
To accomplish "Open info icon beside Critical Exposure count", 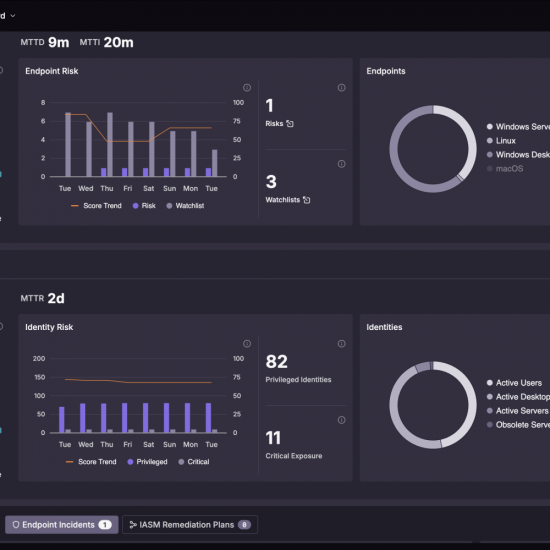I will coord(341,420).
